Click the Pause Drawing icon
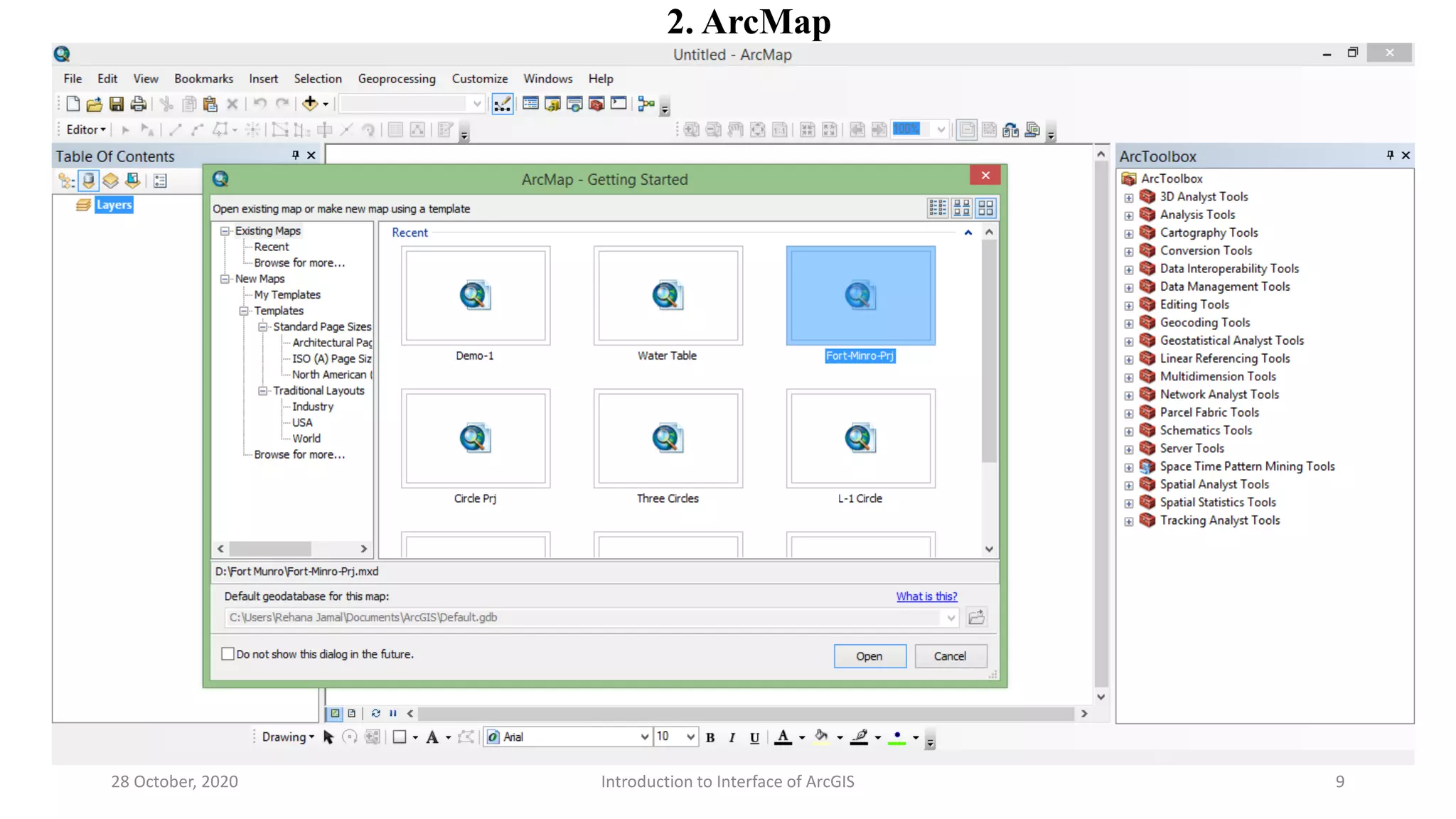This screenshot has width=1456, height=819. [393, 713]
